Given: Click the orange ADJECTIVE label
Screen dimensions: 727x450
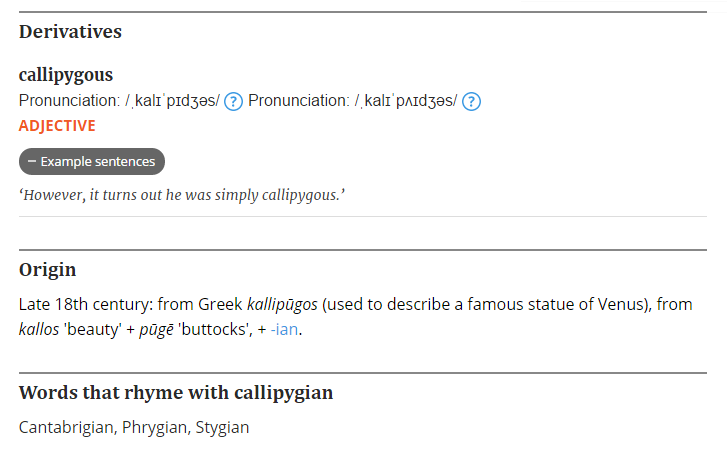Looking at the screenshot, I should pos(57,126).
